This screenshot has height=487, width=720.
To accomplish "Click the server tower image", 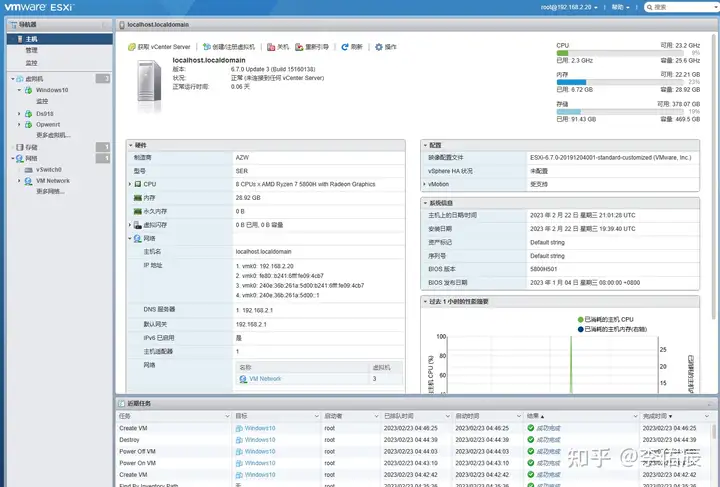I will click(150, 84).
